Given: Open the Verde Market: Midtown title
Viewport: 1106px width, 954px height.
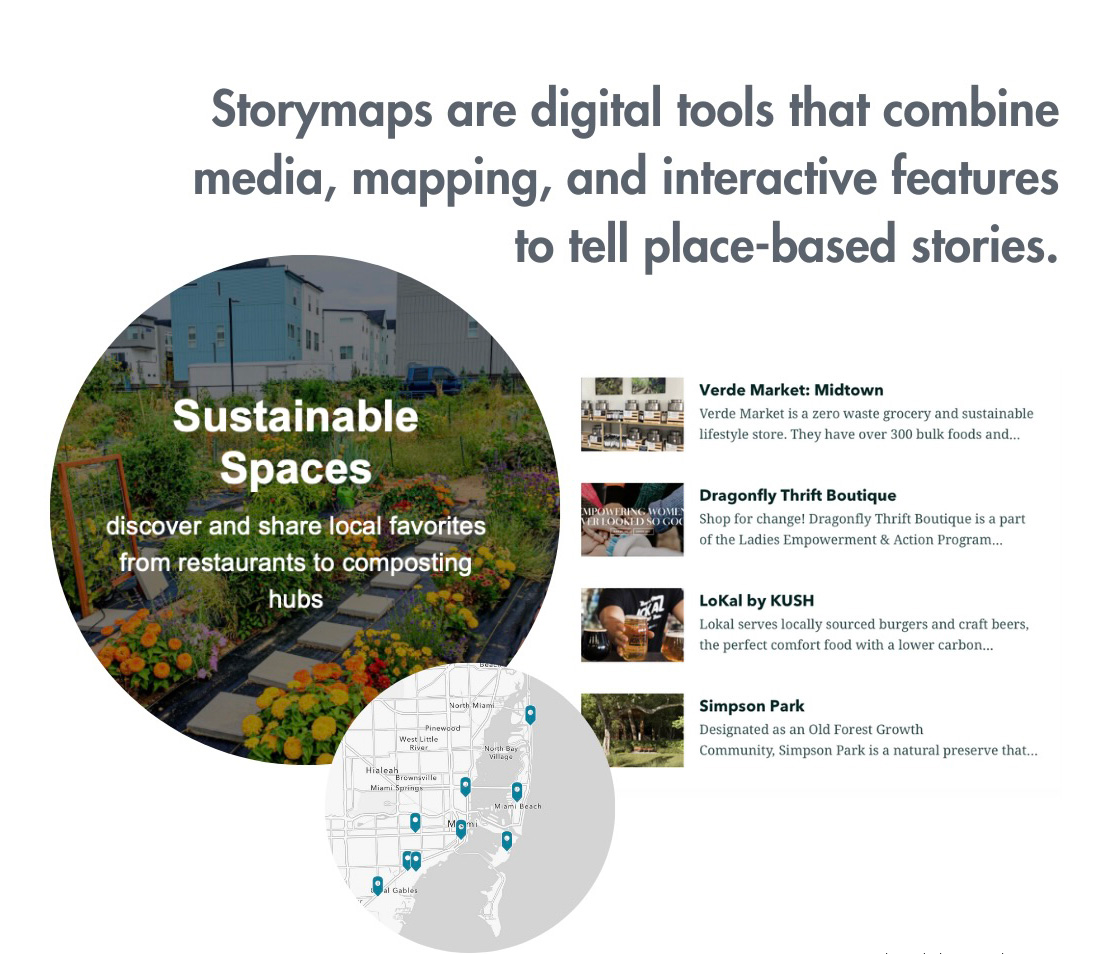Looking at the screenshot, I should [x=791, y=390].
